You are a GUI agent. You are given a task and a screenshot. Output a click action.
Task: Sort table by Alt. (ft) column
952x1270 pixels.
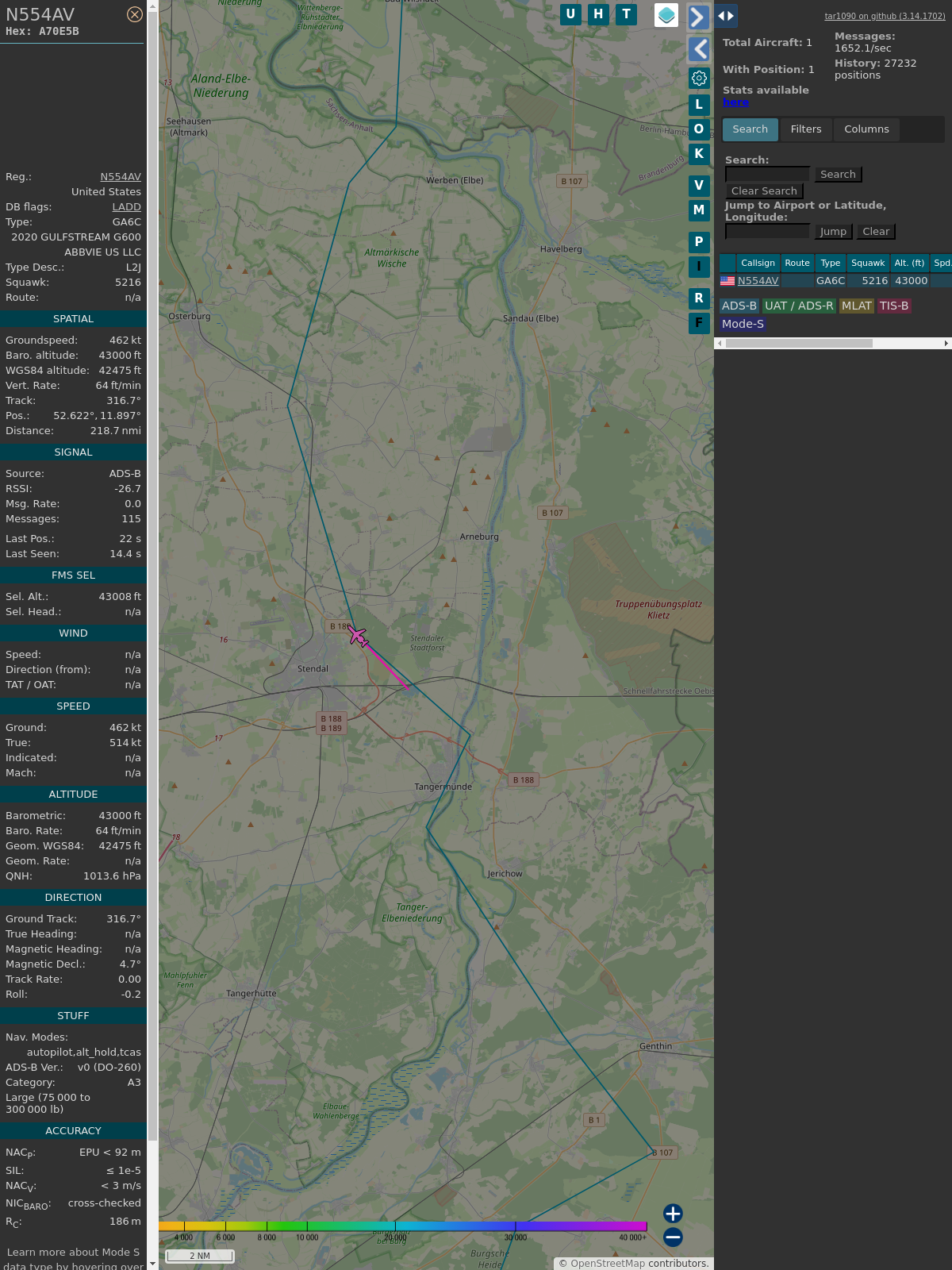(909, 263)
